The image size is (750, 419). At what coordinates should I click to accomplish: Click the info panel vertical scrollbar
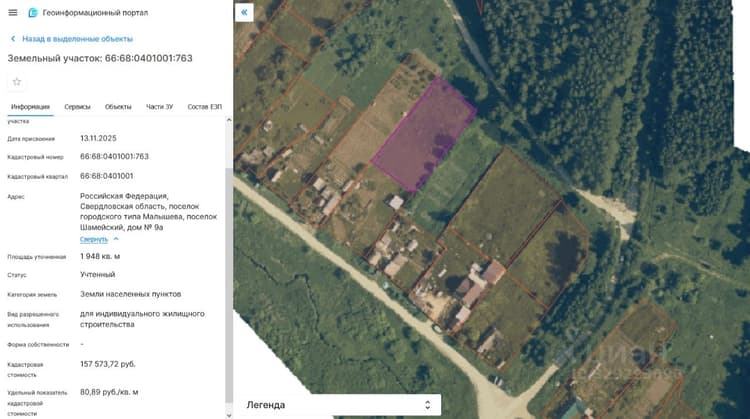pos(229,285)
